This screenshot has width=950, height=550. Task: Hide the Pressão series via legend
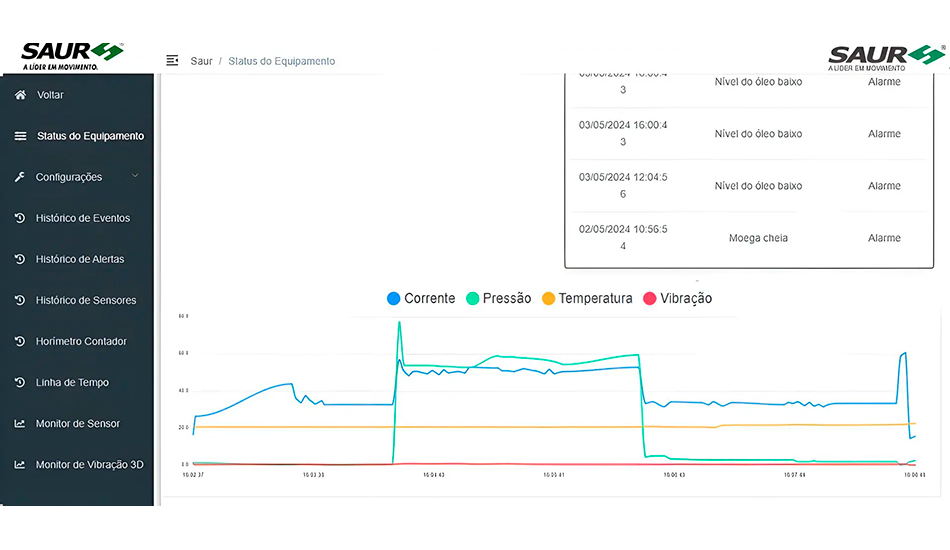[x=498, y=298]
